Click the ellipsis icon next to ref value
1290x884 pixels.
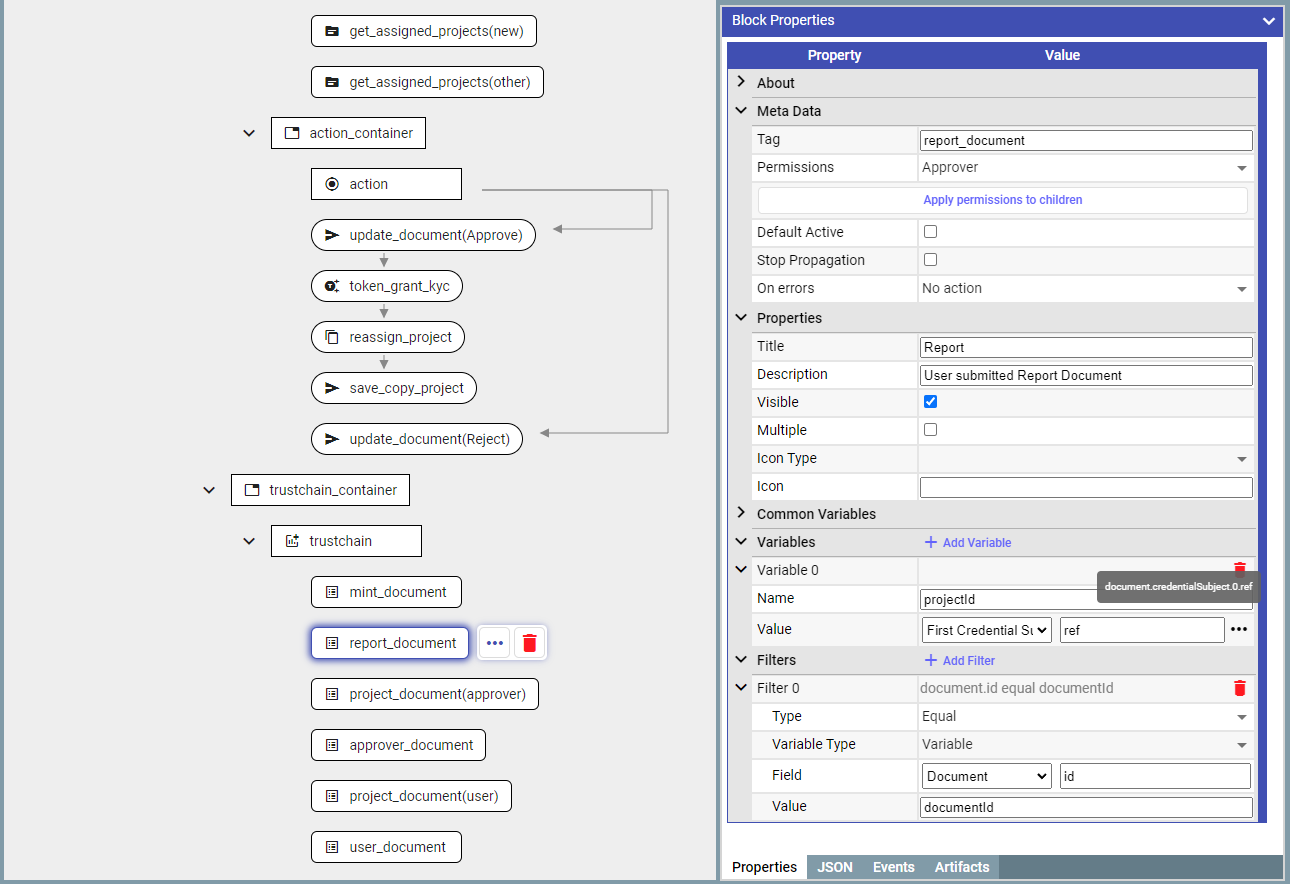click(x=1239, y=630)
